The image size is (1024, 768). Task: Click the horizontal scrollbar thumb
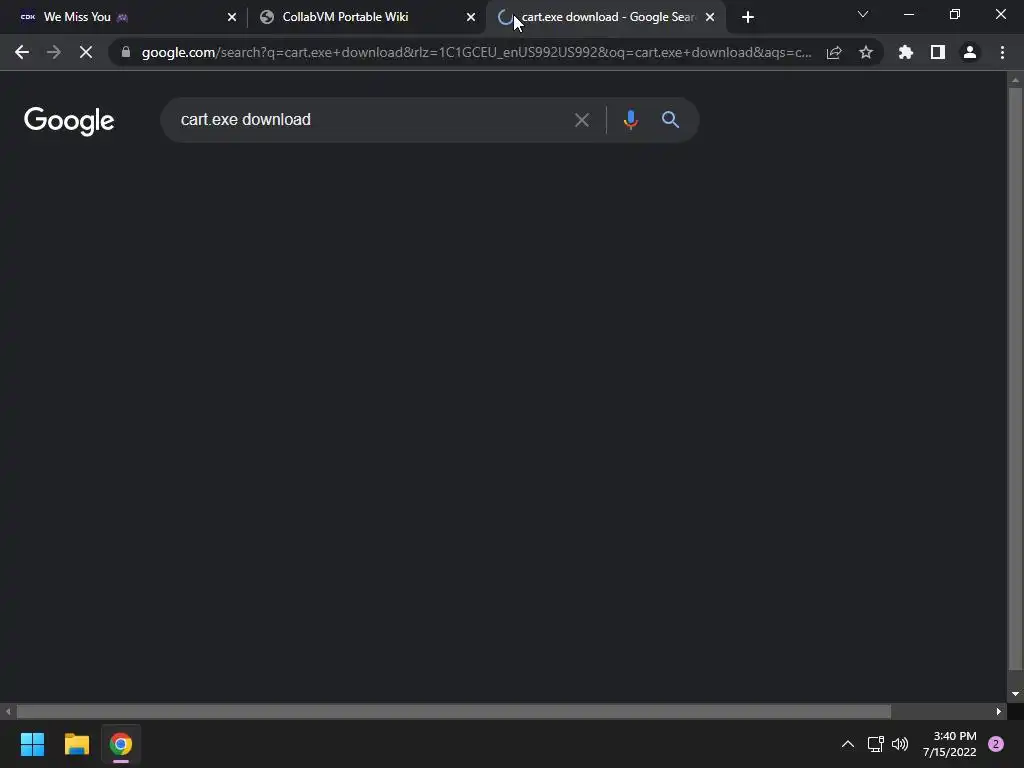(x=454, y=711)
